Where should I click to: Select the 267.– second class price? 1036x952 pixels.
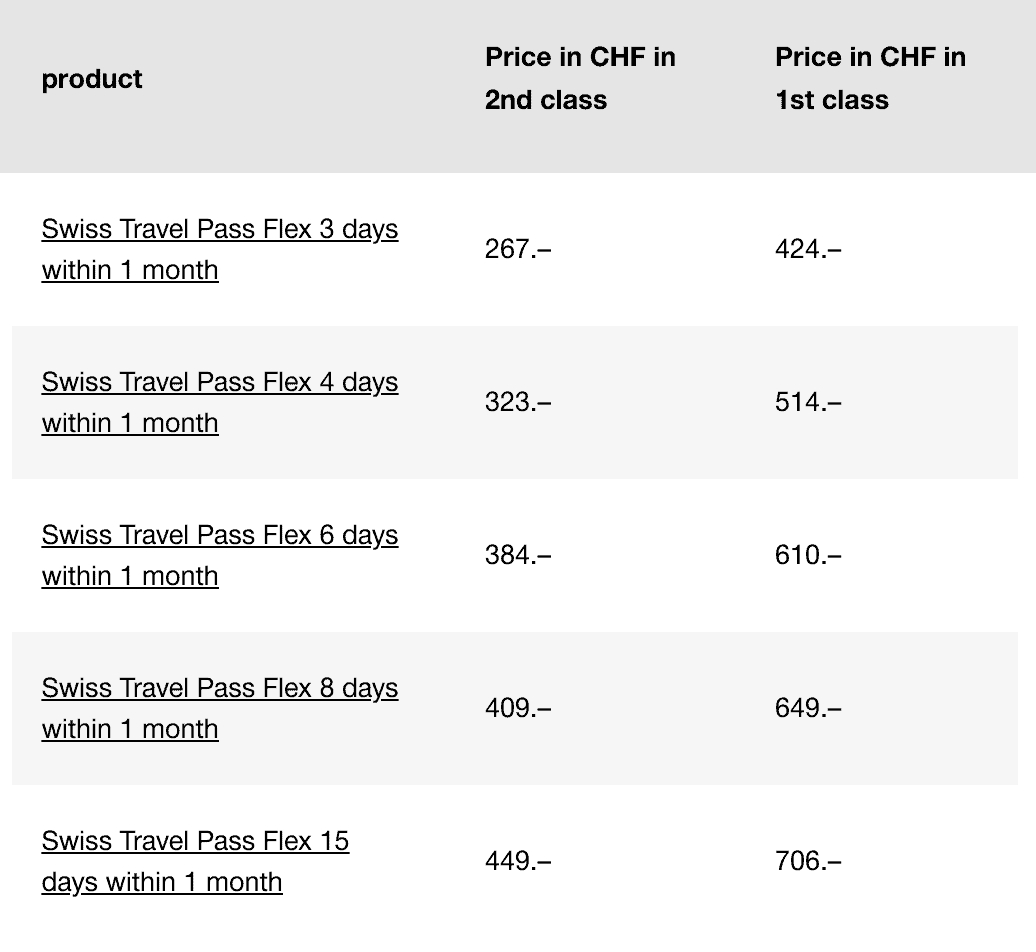tap(518, 249)
